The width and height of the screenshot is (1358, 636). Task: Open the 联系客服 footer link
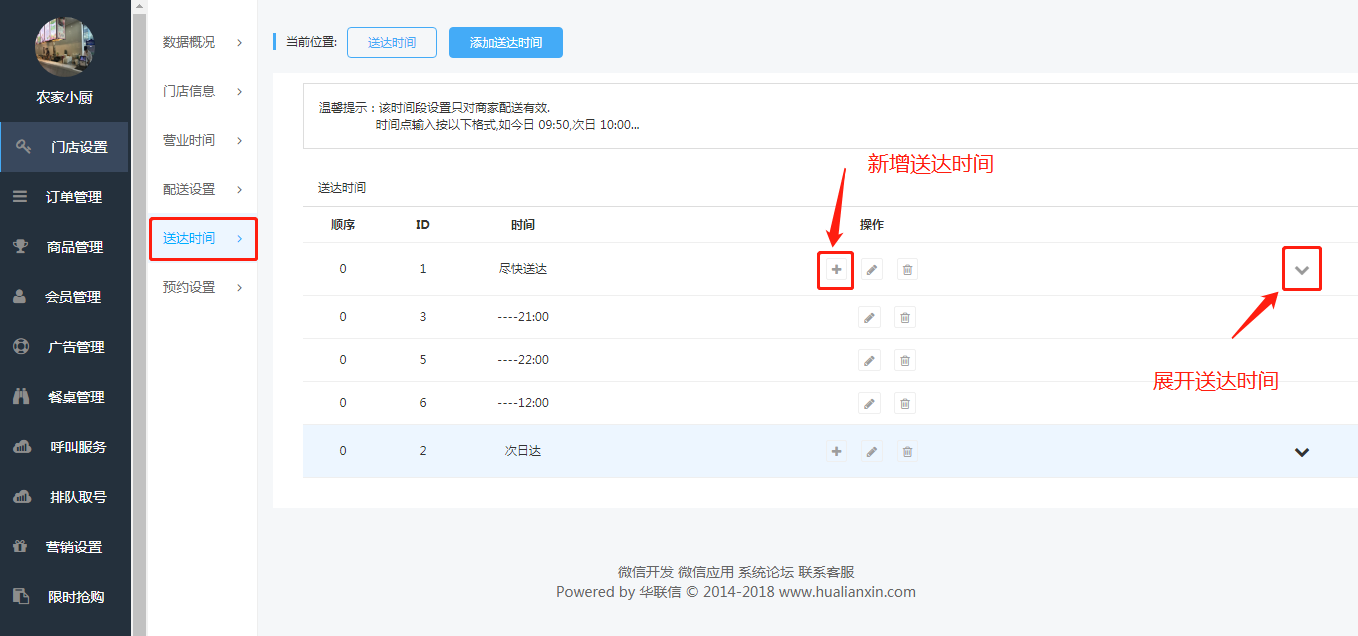click(826, 572)
